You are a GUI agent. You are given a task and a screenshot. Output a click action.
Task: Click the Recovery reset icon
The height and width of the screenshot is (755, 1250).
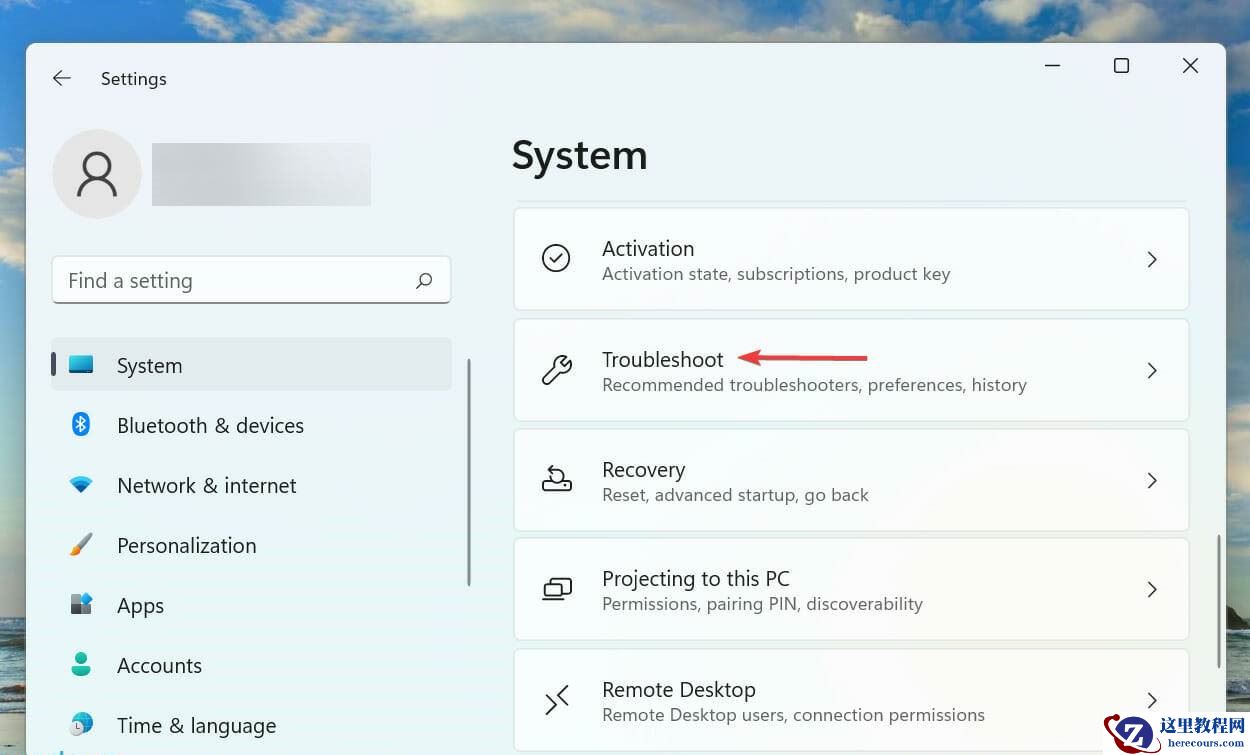click(557, 479)
